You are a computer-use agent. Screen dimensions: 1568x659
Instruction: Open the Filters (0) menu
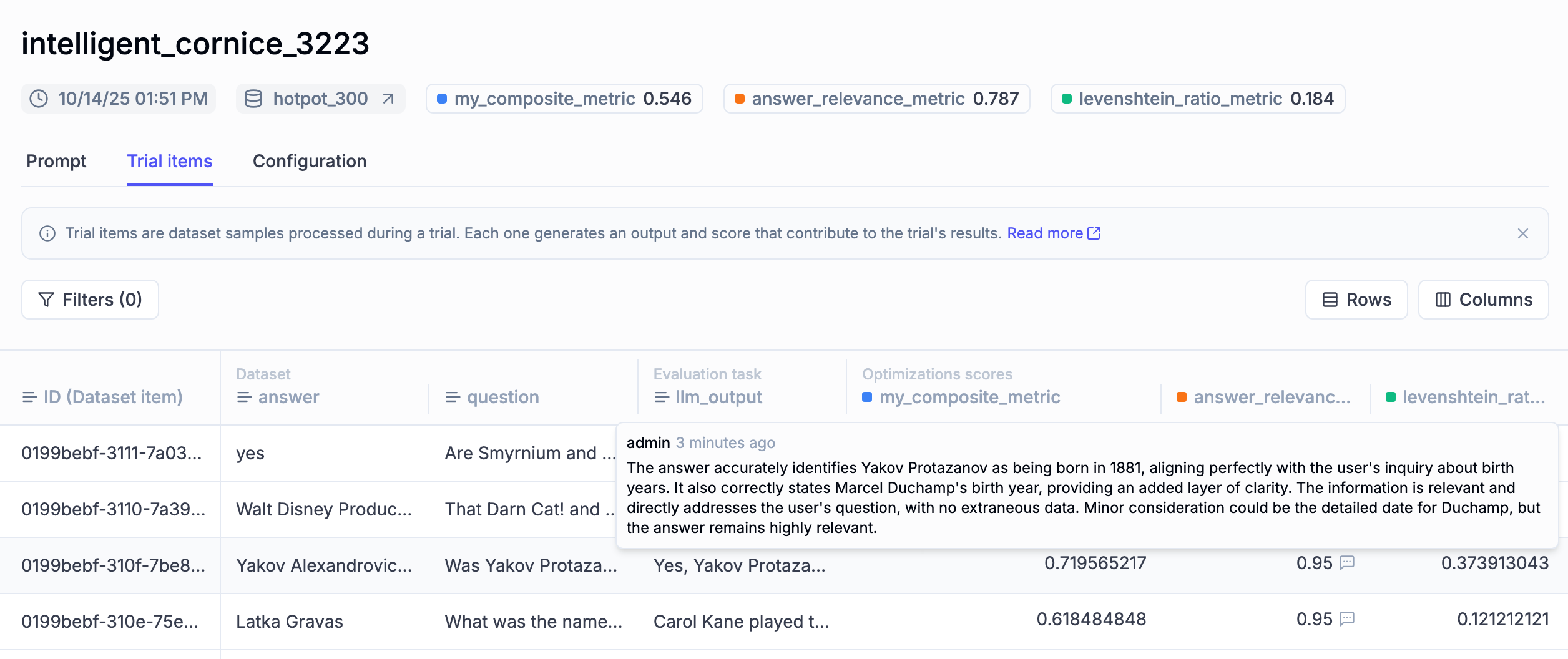[91, 300]
